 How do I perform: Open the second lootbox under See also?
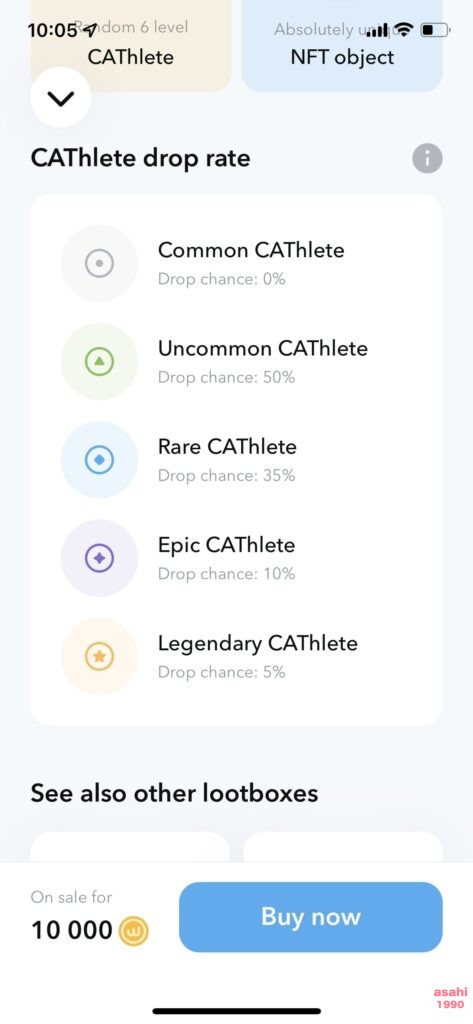pos(343,847)
